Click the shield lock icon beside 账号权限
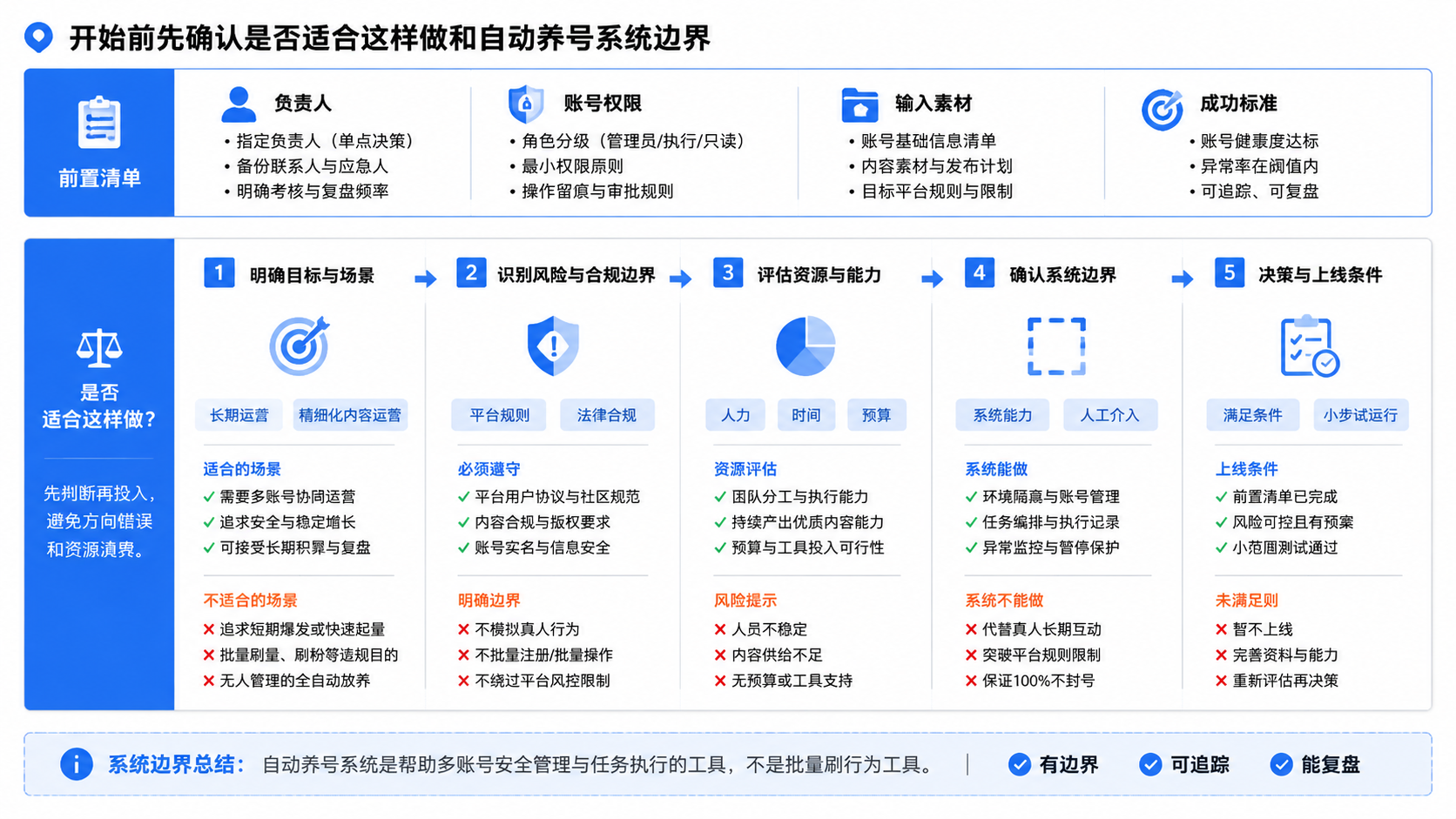1456x819 pixels. pyautogui.click(x=526, y=104)
